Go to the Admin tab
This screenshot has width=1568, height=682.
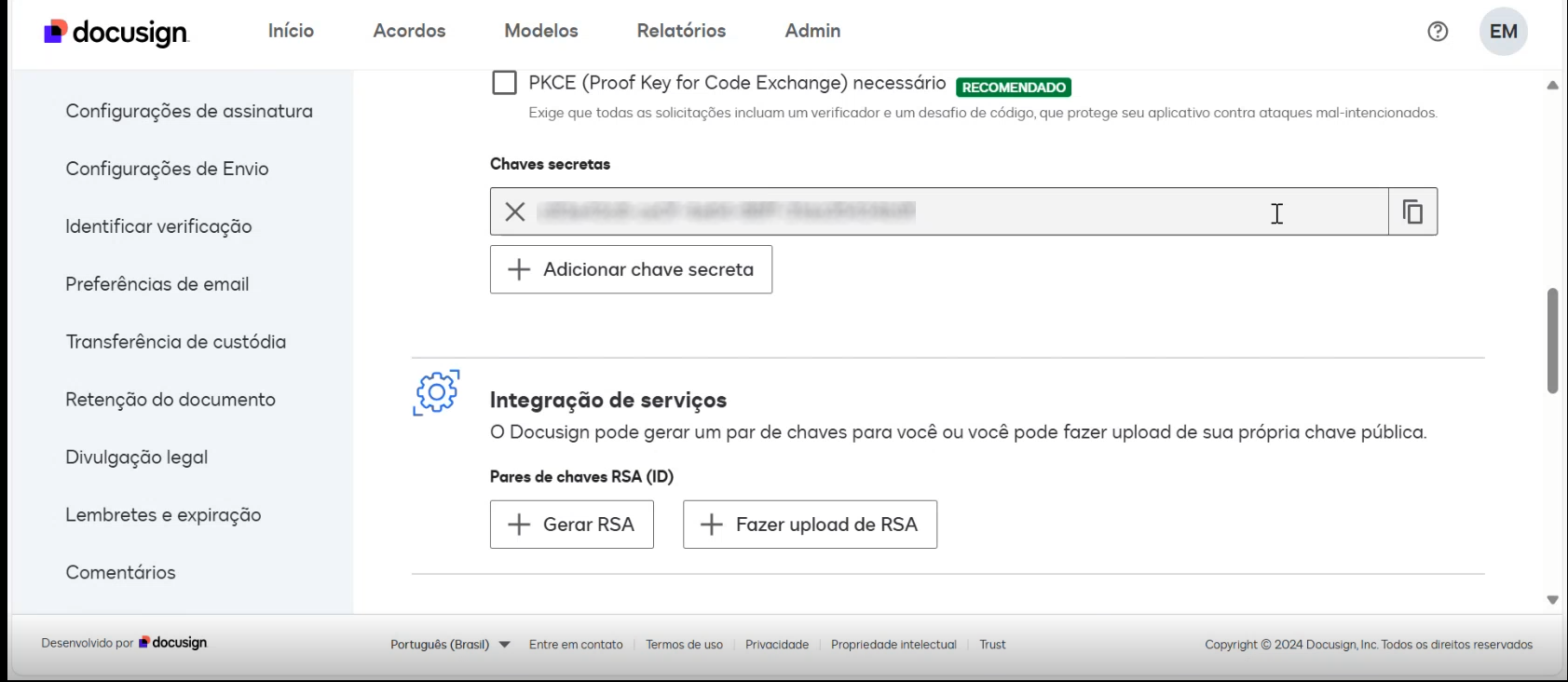[812, 31]
